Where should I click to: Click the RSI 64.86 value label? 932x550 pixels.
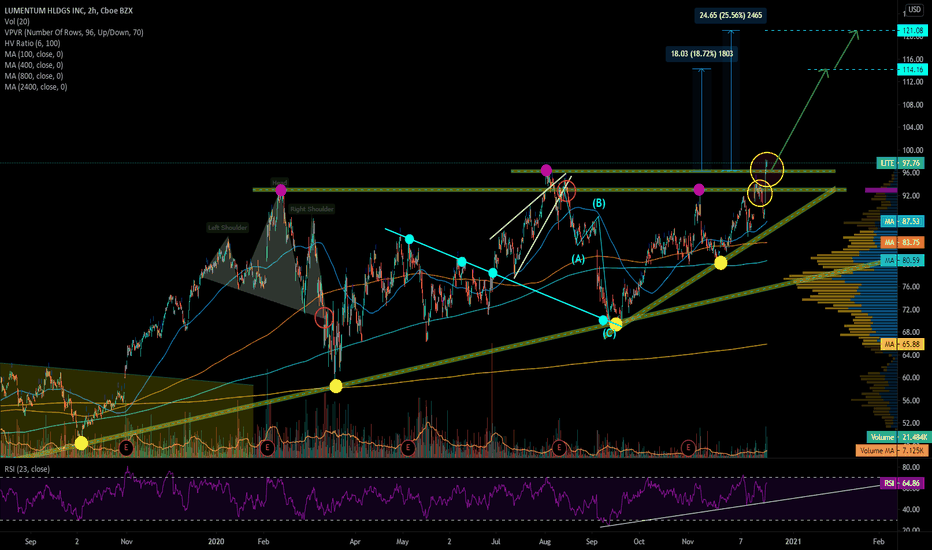point(902,483)
